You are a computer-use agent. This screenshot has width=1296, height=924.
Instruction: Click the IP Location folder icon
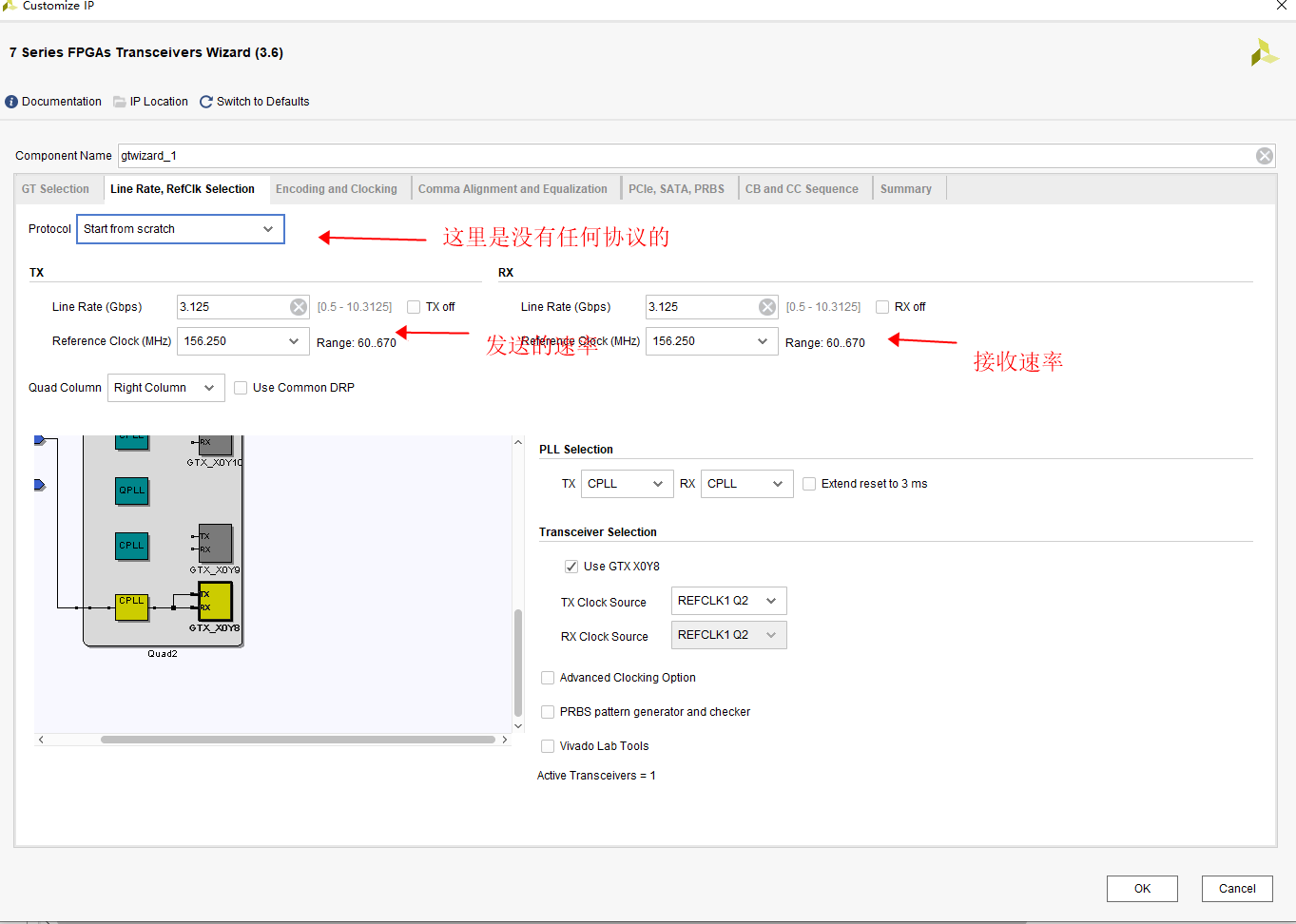coord(120,102)
